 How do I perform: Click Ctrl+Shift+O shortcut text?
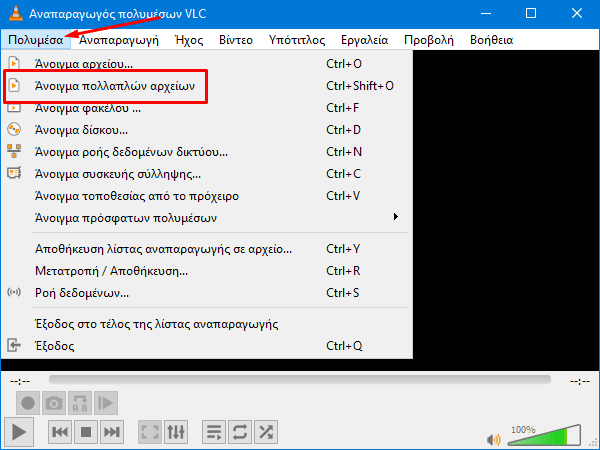pyautogui.click(x=360, y=86)
